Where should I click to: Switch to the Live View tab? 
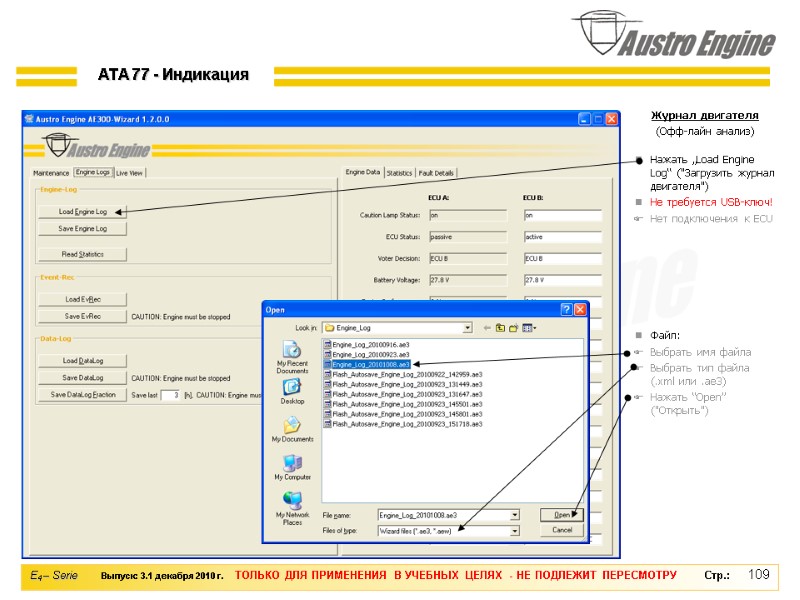(x=130, y=173)
